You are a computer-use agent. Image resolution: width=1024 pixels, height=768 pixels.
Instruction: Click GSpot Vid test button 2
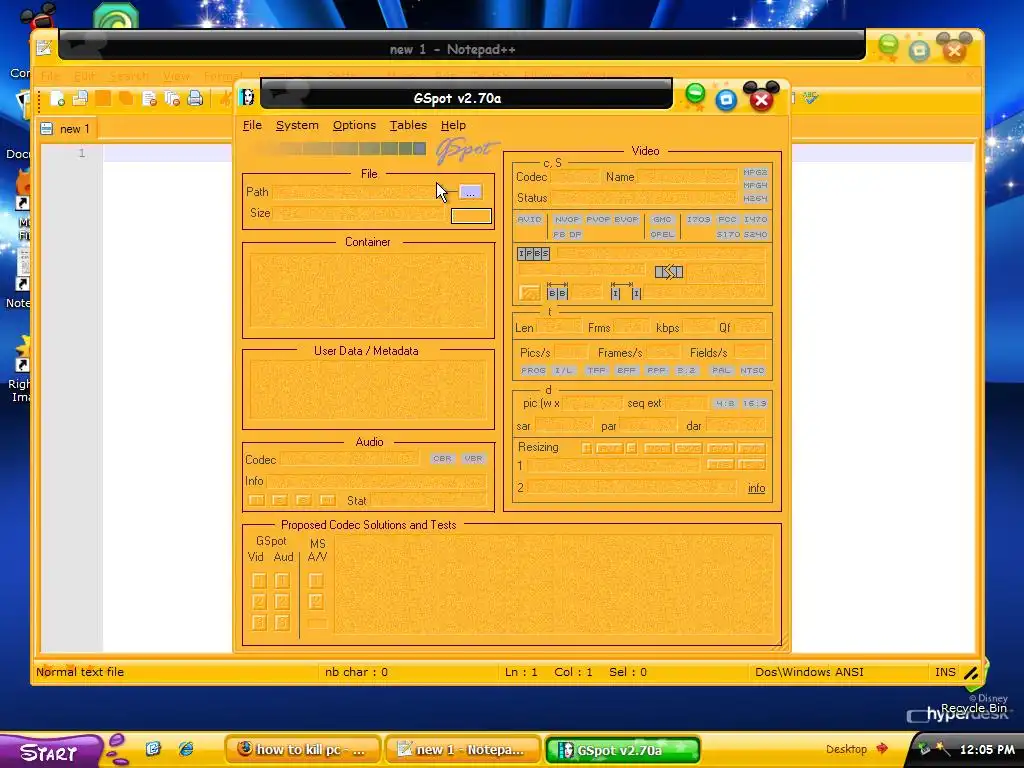pos(259,601)
